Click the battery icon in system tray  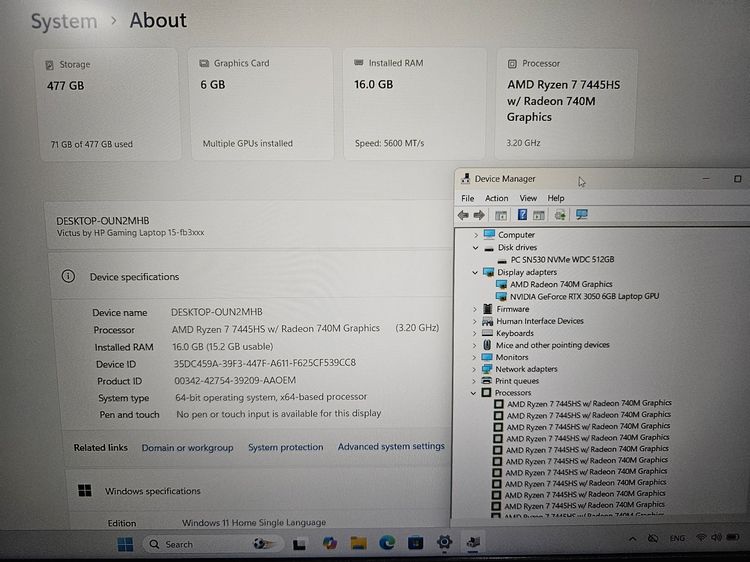point(733,537)
